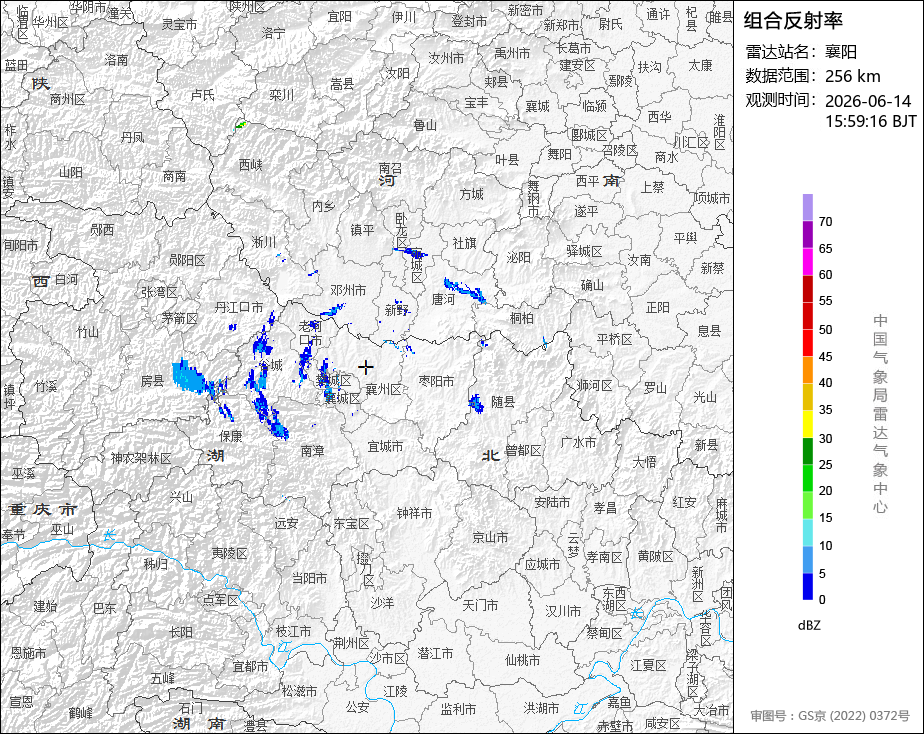
Task: Pick the dark green 25–30 dBZ swatch
Action: click(808, 451)
